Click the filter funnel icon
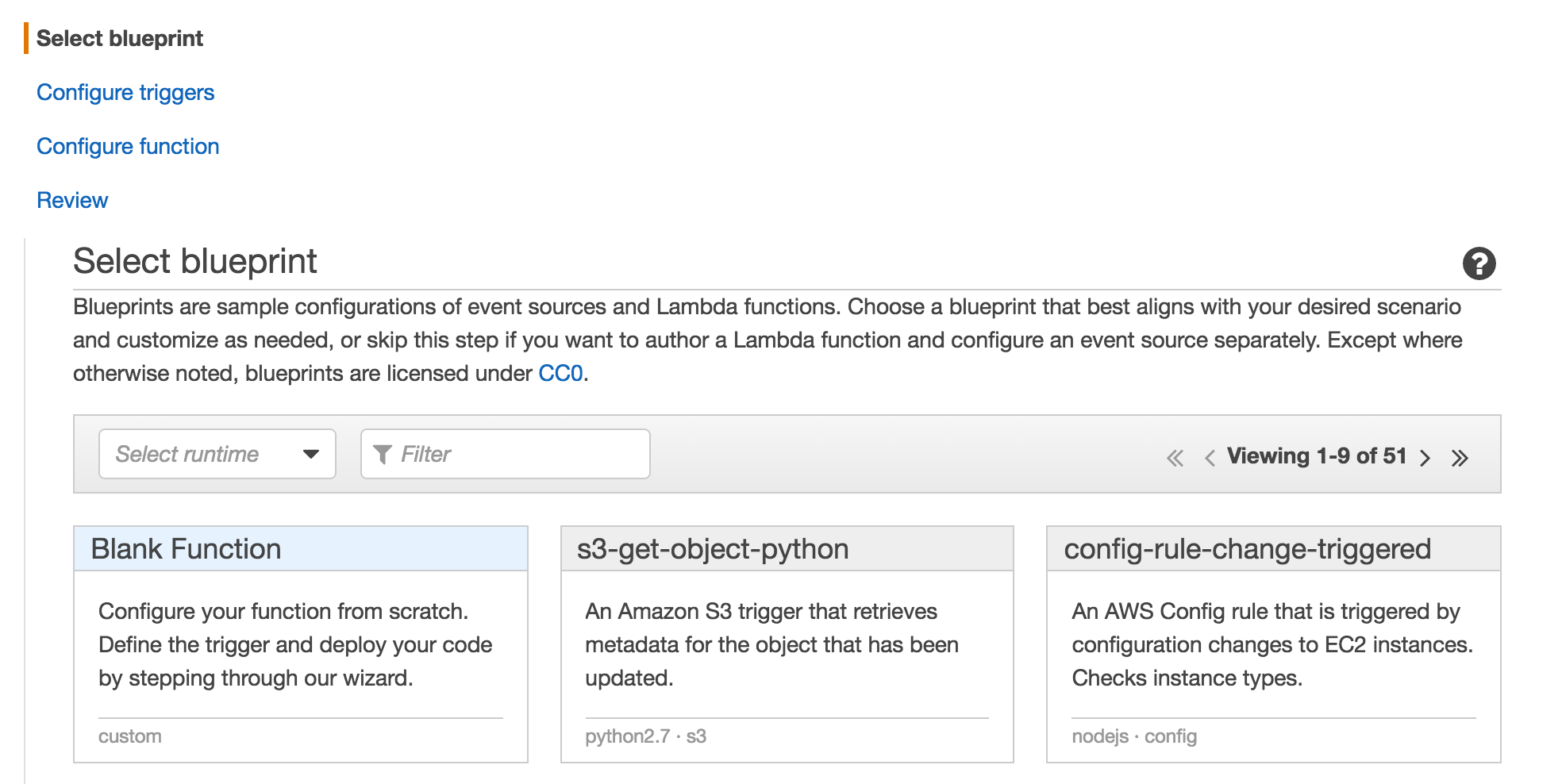This screenshot has width=1562, height=784. point(383,454)
